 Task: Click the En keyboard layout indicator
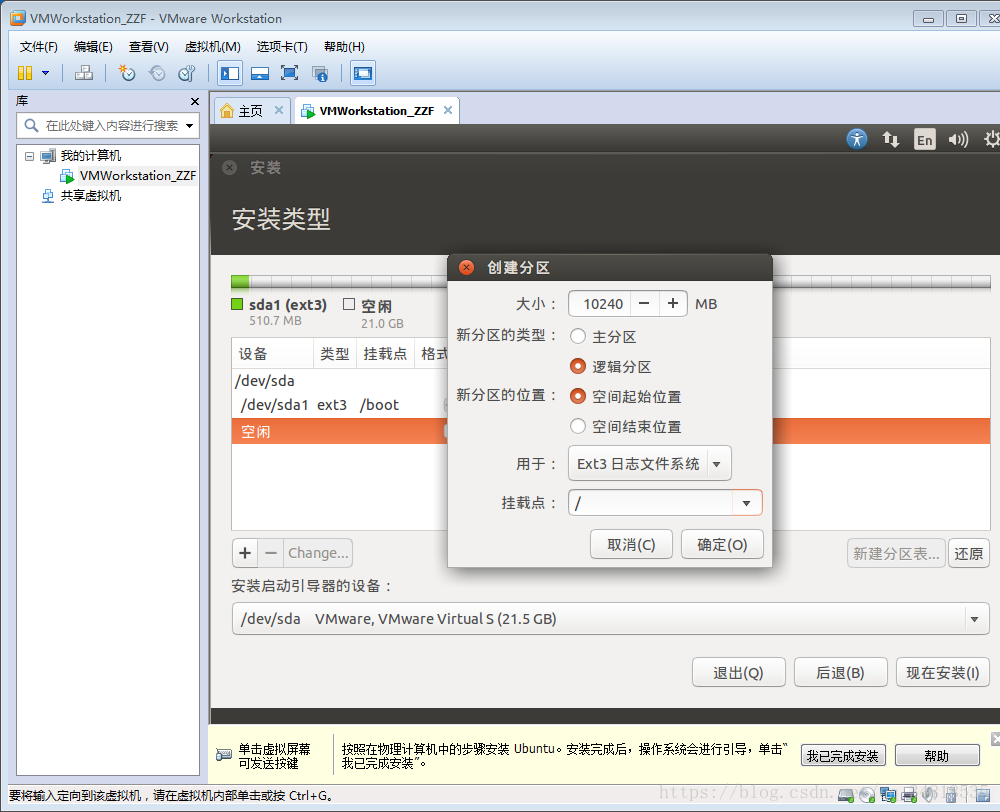[924, 139]
